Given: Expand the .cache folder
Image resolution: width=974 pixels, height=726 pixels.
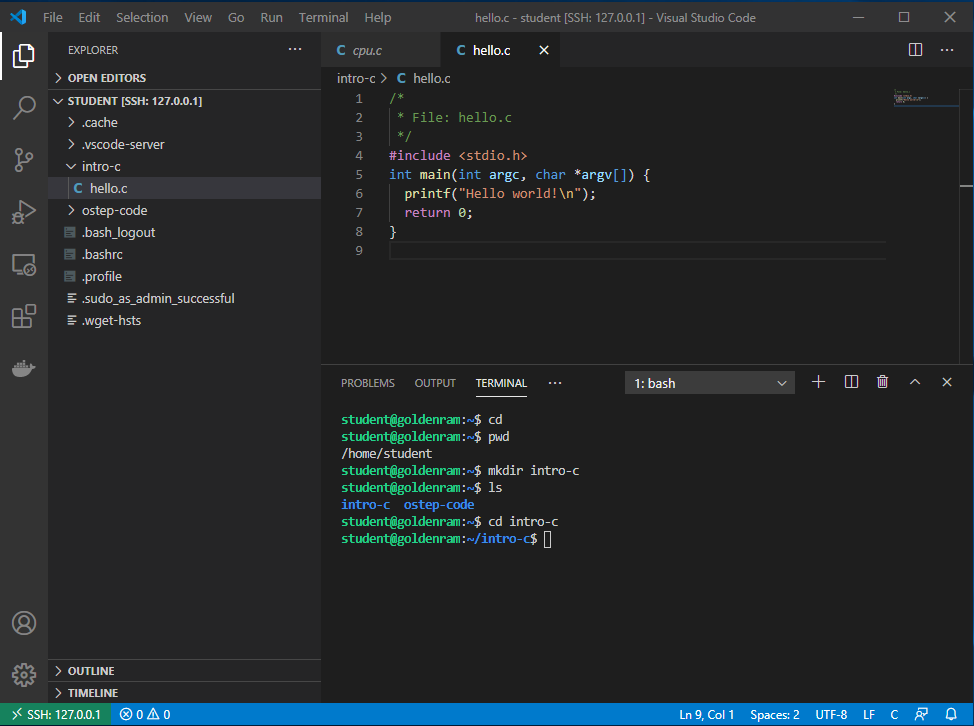Looking at the screenshot, I should pos(184,122).
